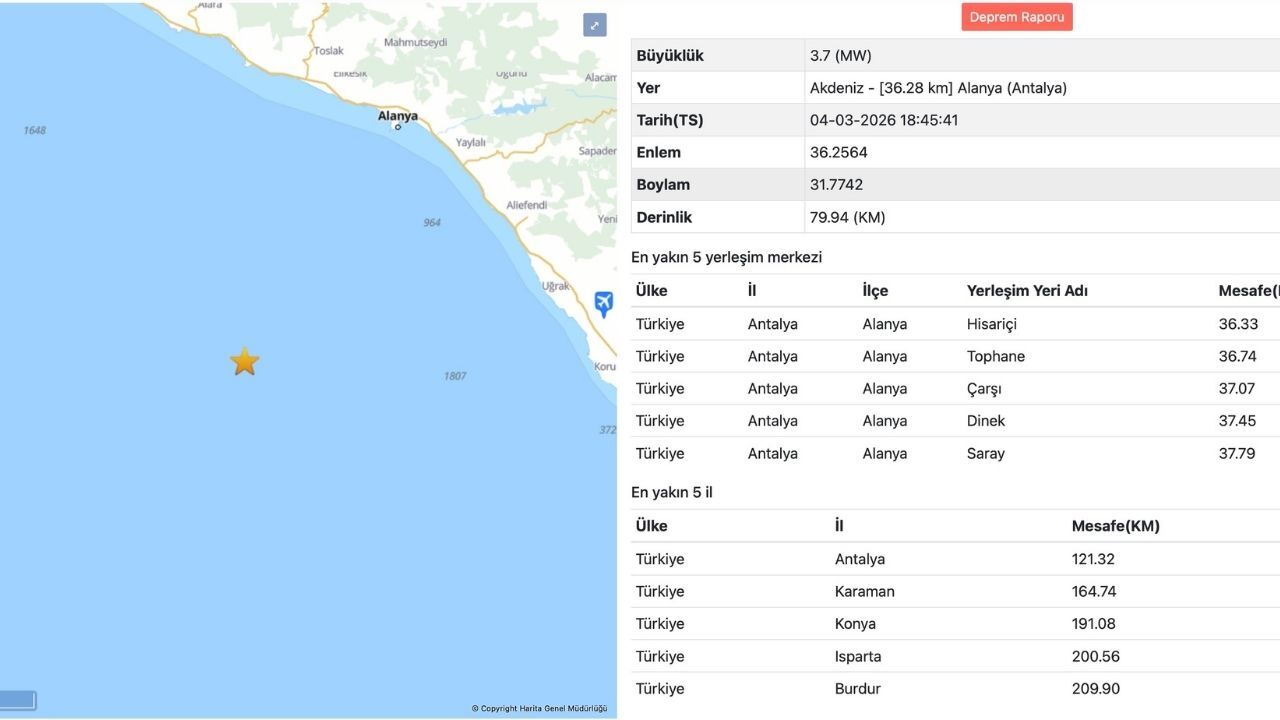Image resolution: width=1280 pixels, height=720 pixels.
Task: Click the blue airplane airport marker
Action: [603, 303]
